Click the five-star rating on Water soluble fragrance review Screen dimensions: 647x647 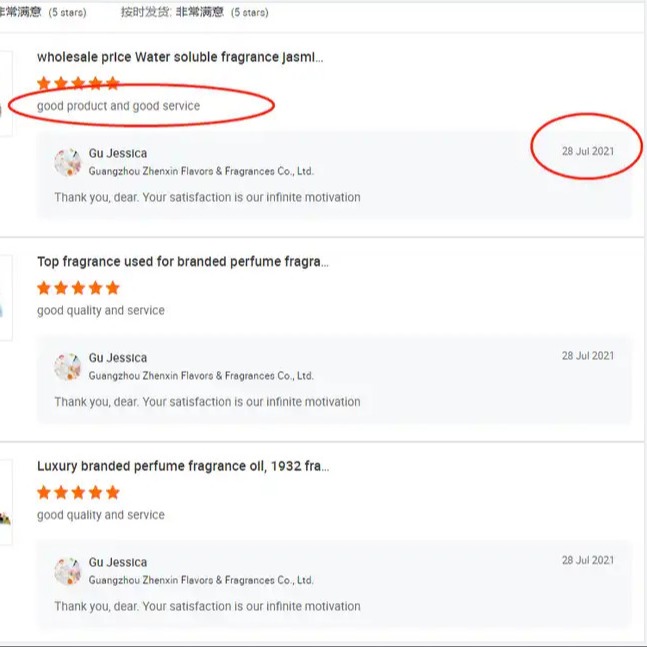point(78,83)
